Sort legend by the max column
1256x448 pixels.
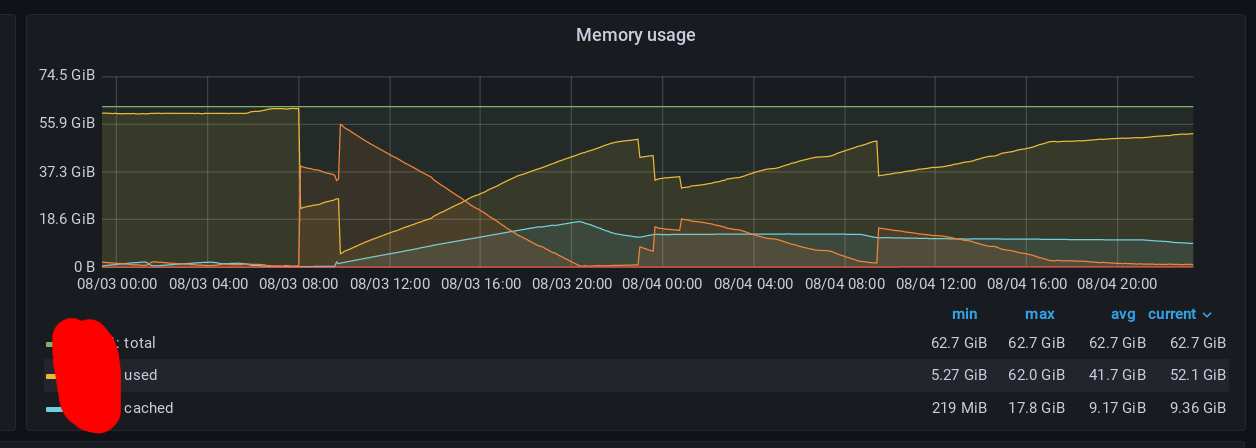(1040, 314)
